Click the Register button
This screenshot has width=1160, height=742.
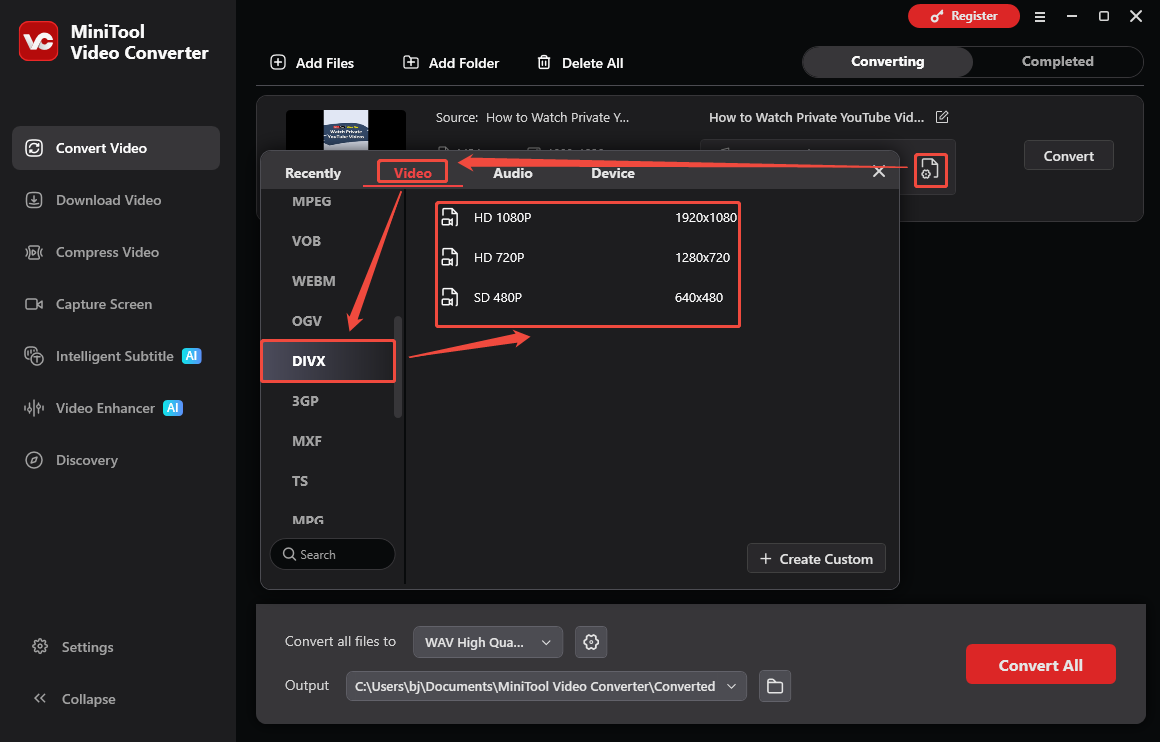click(963, 16)
